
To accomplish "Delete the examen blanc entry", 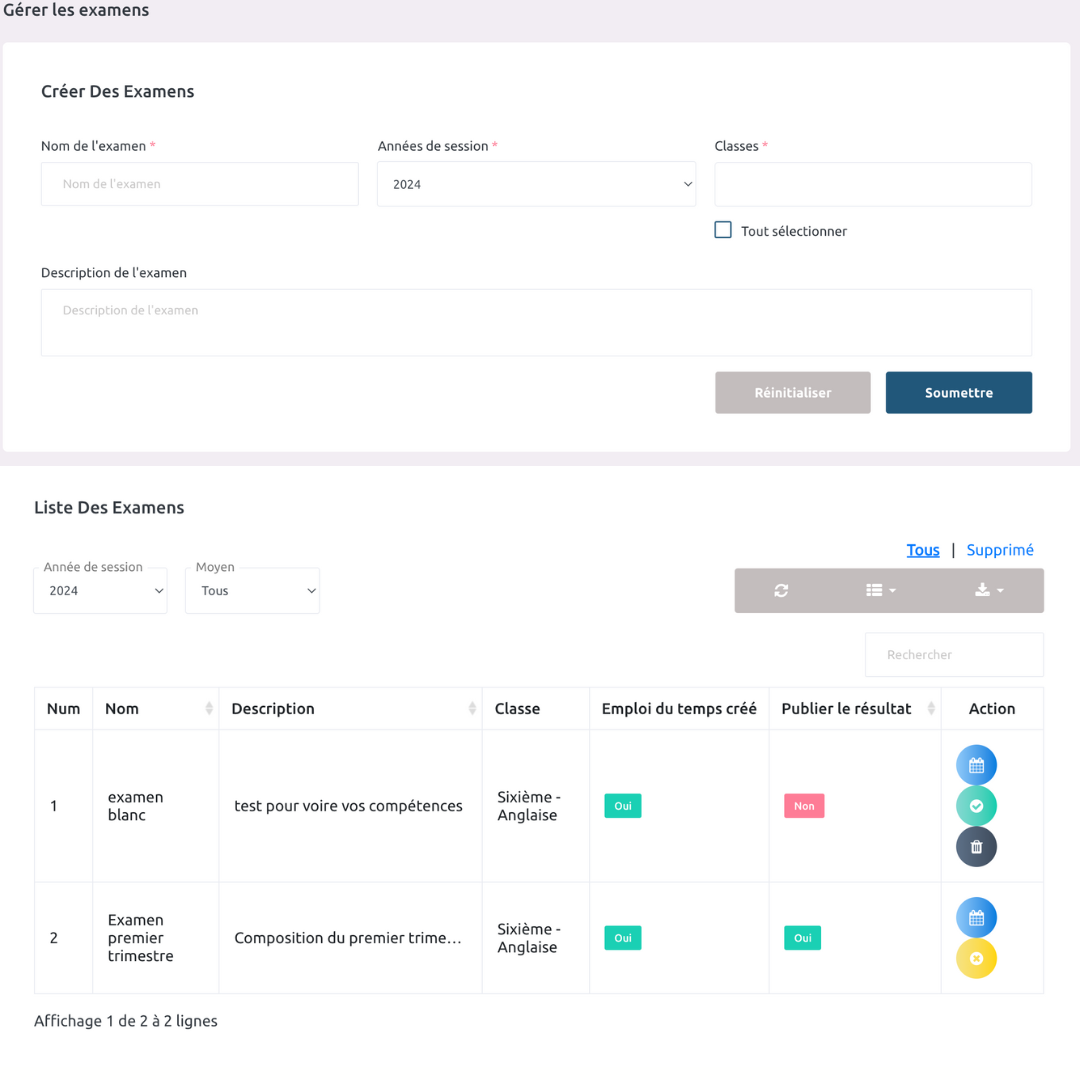I will pyautogui.click(x=976, y=847).
